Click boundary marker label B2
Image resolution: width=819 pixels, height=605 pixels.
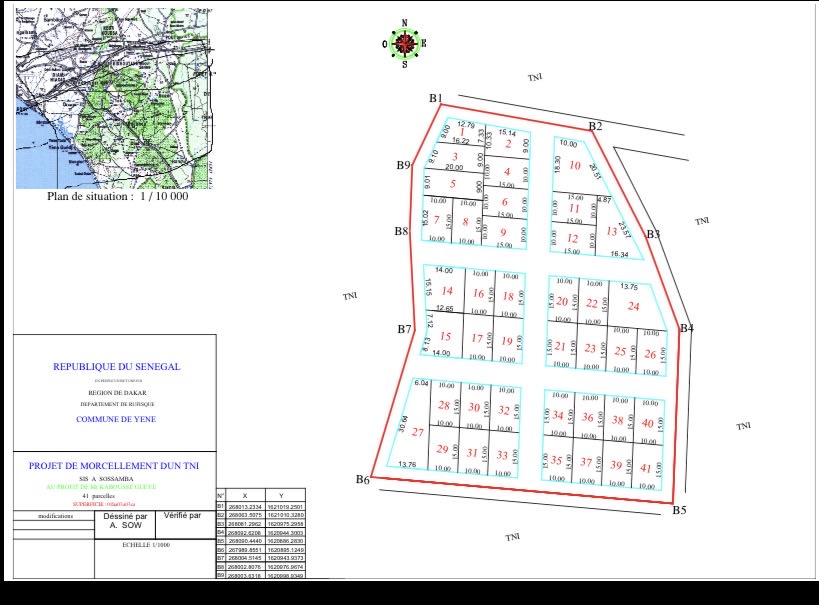point(595,126)
